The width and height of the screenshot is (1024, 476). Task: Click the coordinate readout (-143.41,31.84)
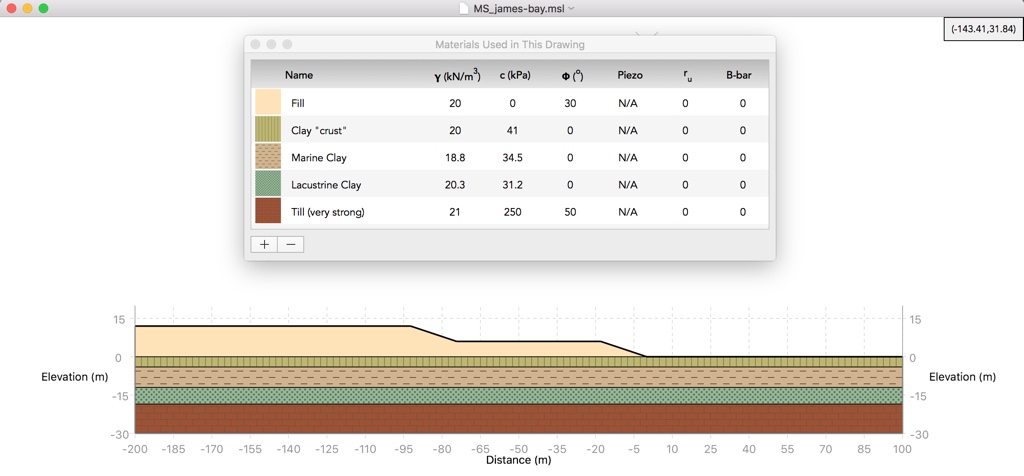pos(983,29)
